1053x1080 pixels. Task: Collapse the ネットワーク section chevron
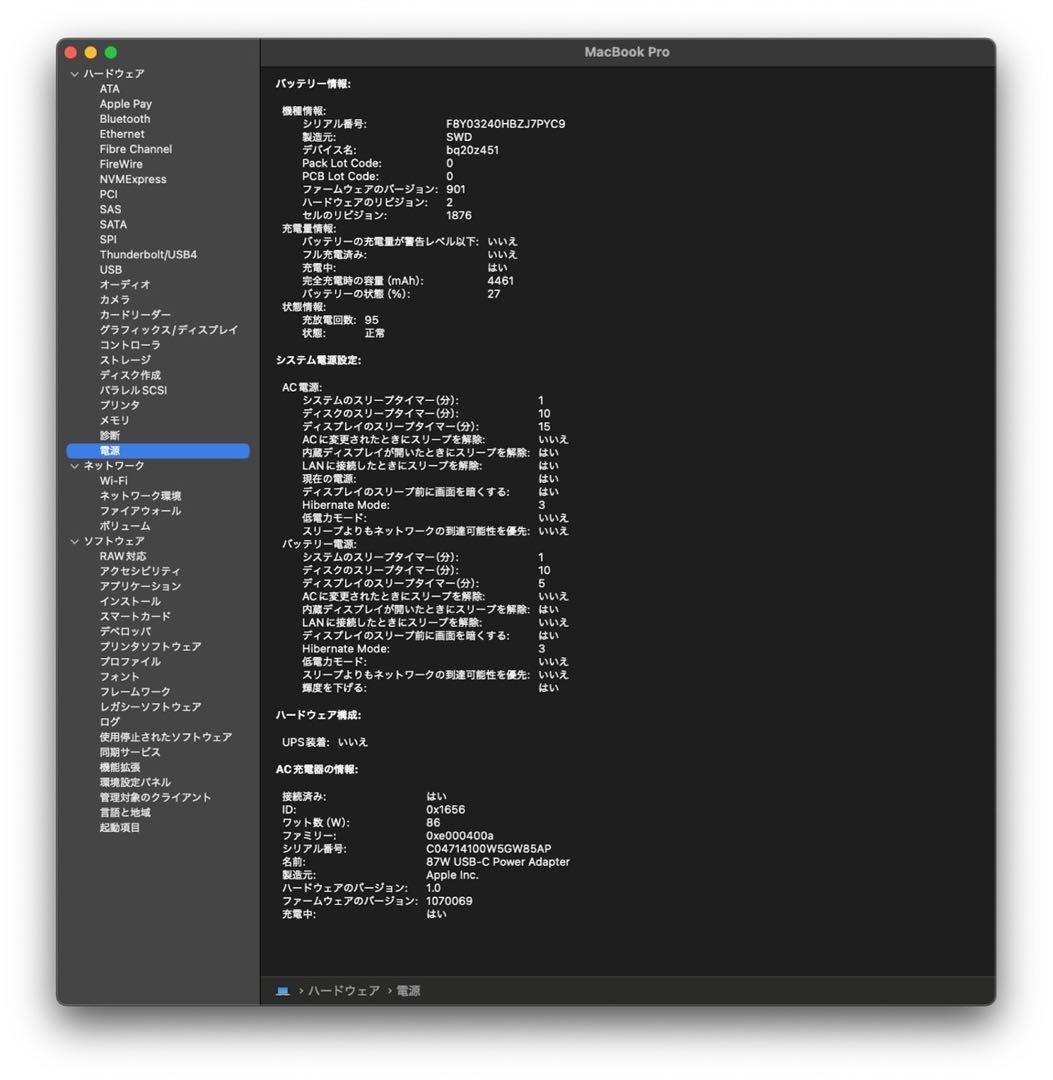click(74, 466)
